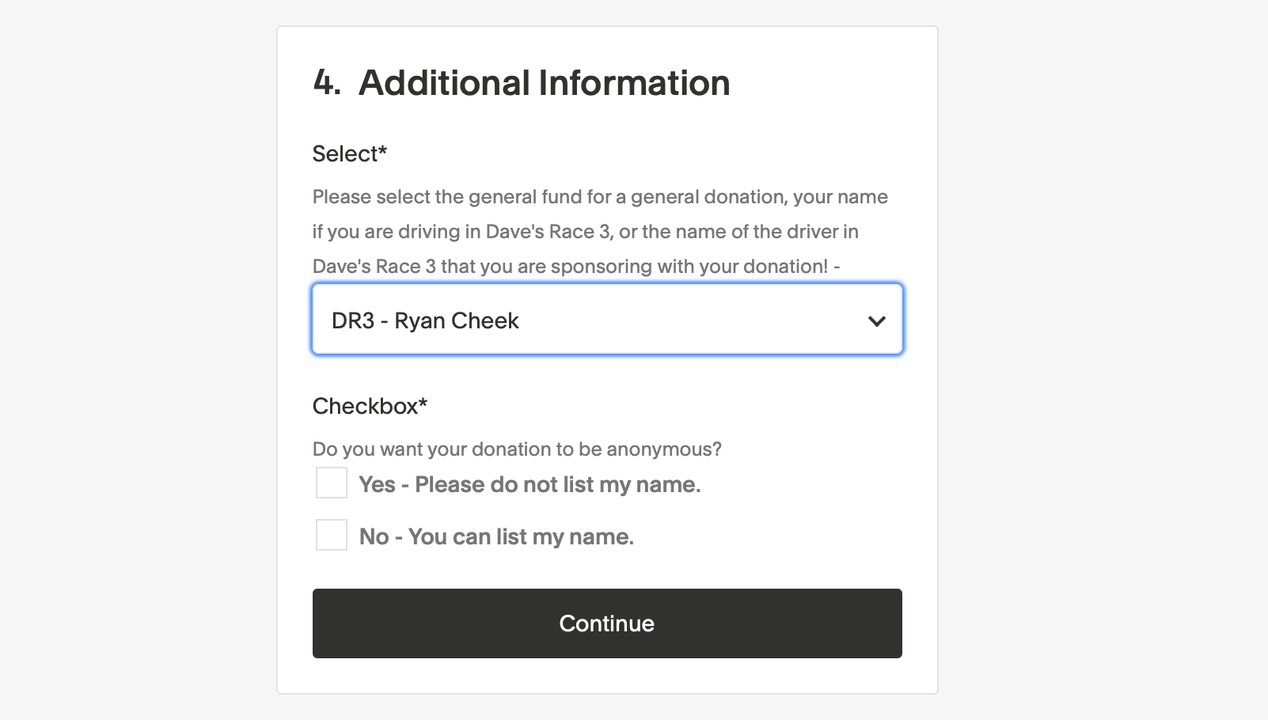Click the required asterisk next to Select
The image size is (1268, 720).
pyautogui.click(x=382, y=150)
